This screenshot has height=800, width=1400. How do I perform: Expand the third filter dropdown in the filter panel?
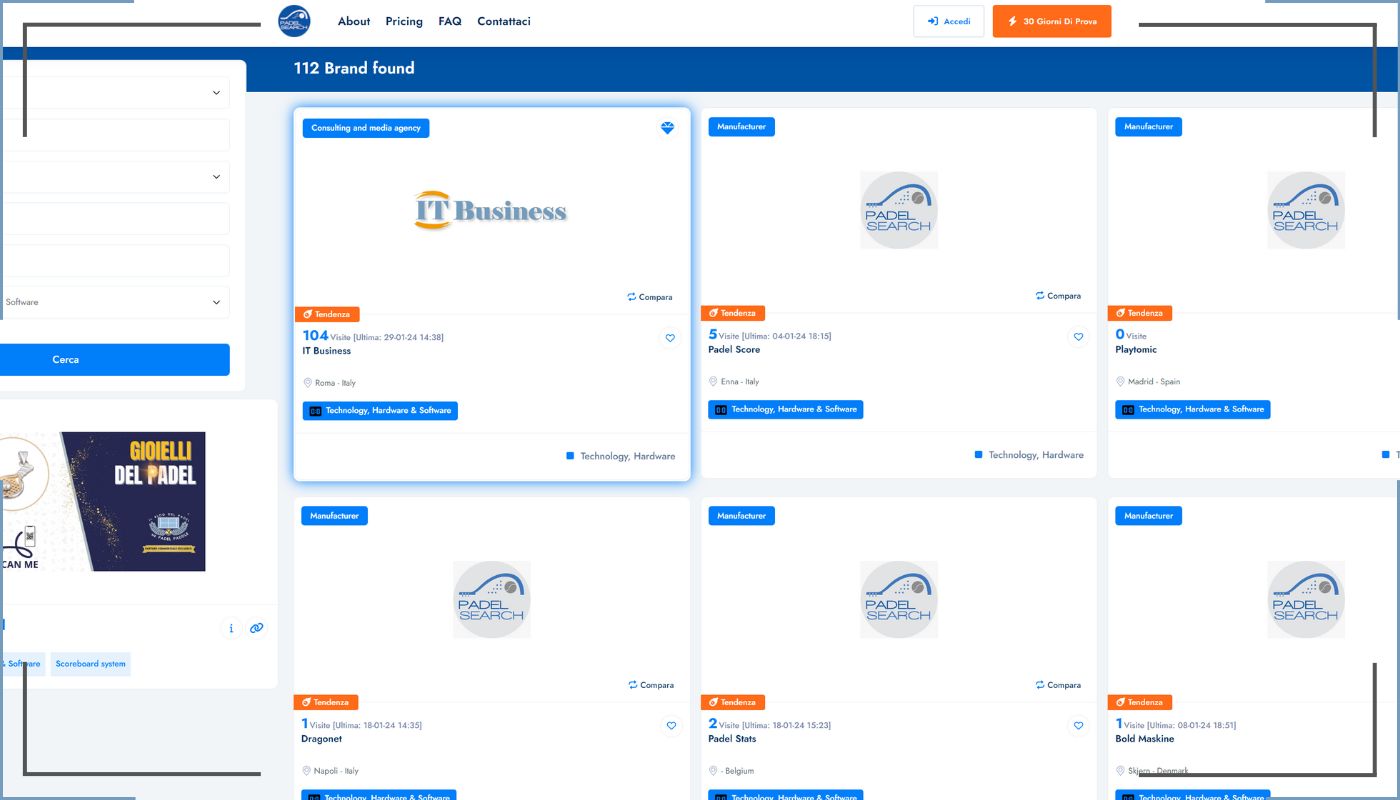click(x=115, y=177)
